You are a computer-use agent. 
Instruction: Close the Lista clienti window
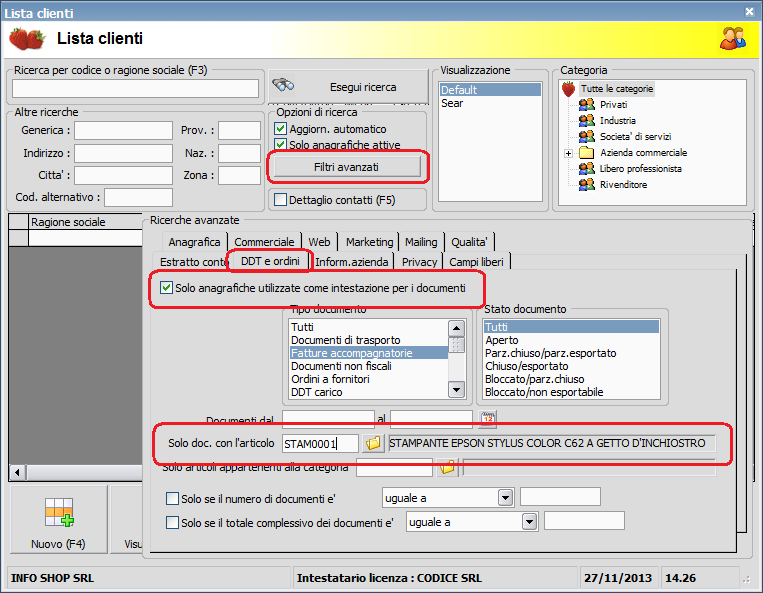[749, 12]
